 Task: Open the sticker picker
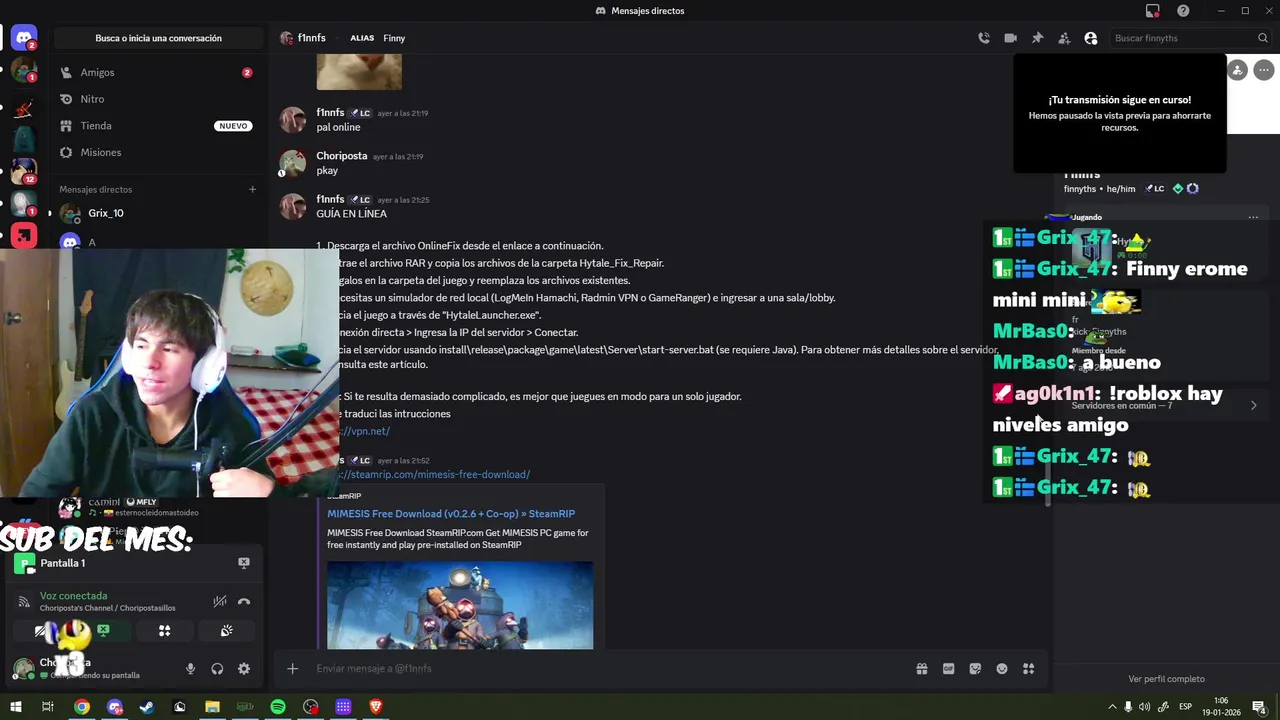[975, 669]
